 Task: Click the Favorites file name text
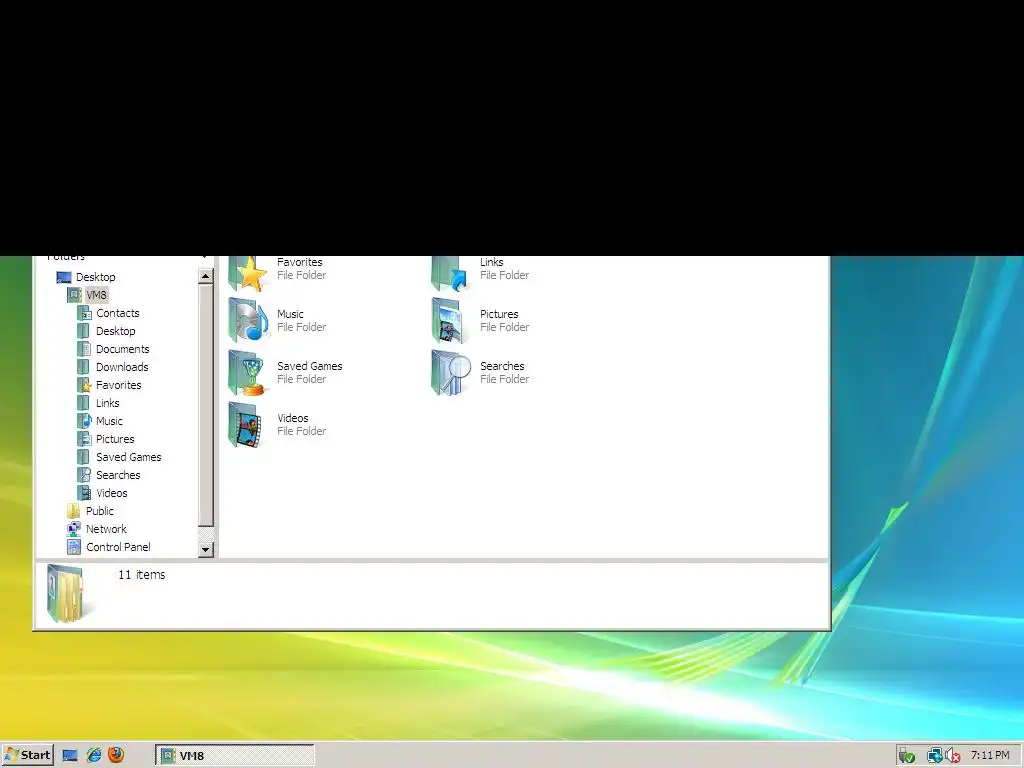(x=300, y=262)
